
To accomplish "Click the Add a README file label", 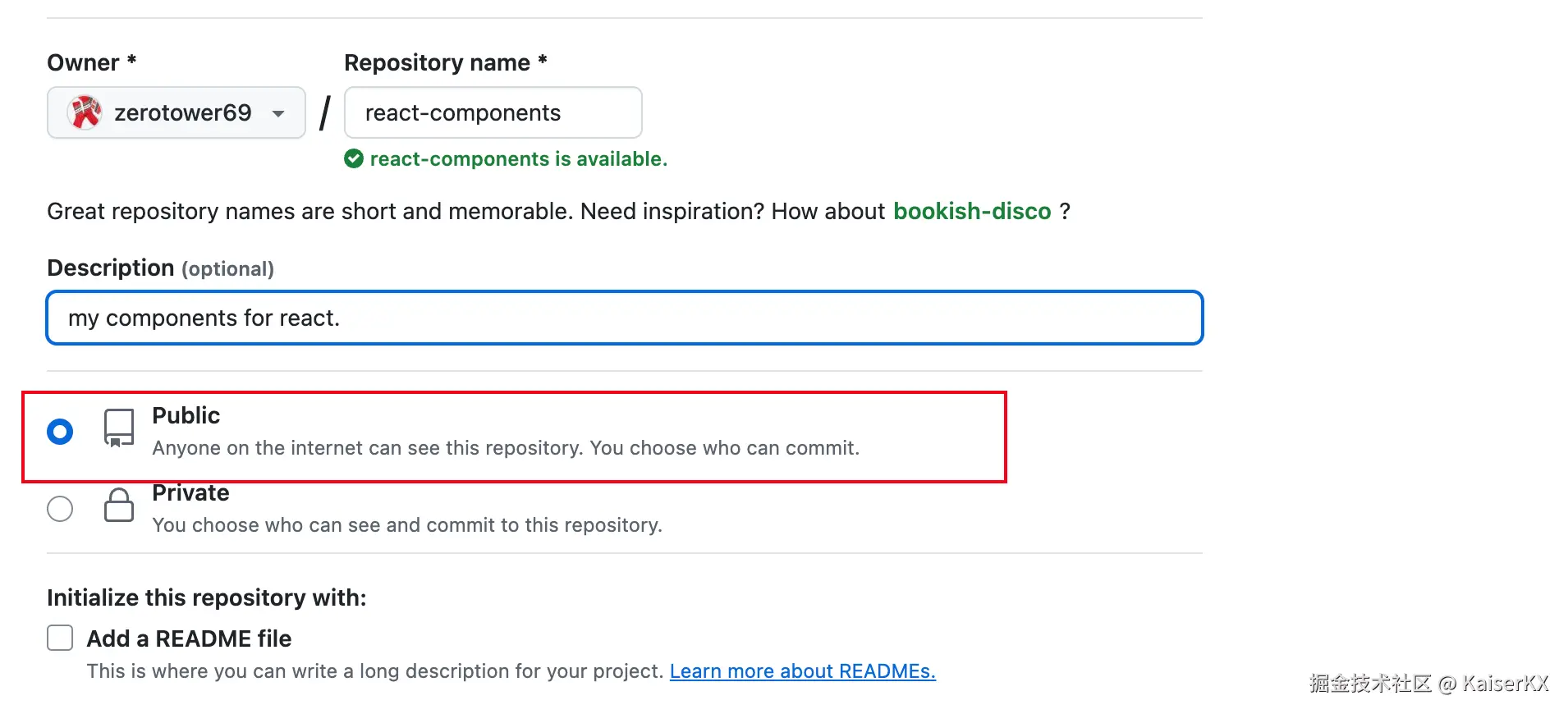I will coord(189,638).
